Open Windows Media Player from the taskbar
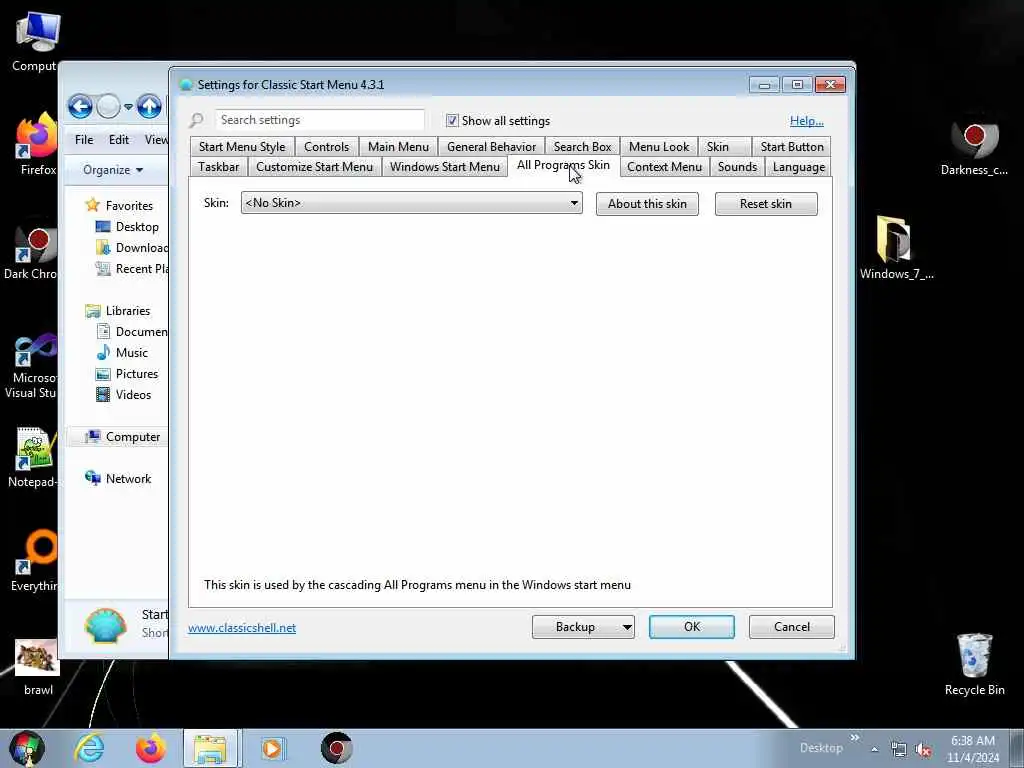This screenshot has height=768, width=1024. (272, 748)
